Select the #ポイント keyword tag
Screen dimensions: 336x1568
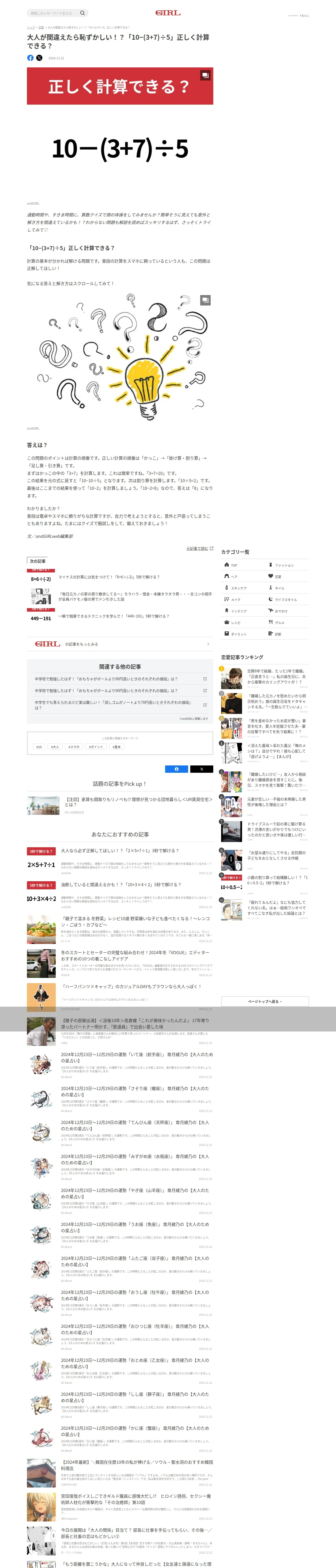pyautogui.click(x=96, y=747)
